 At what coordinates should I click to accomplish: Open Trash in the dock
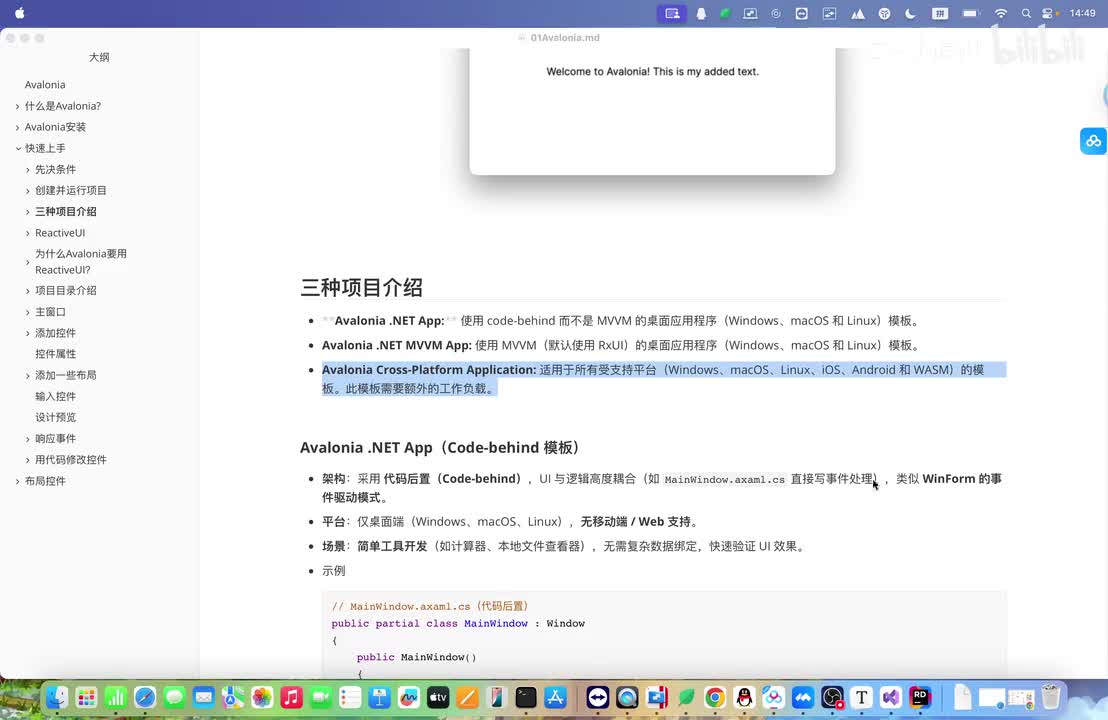[1051, 698]
